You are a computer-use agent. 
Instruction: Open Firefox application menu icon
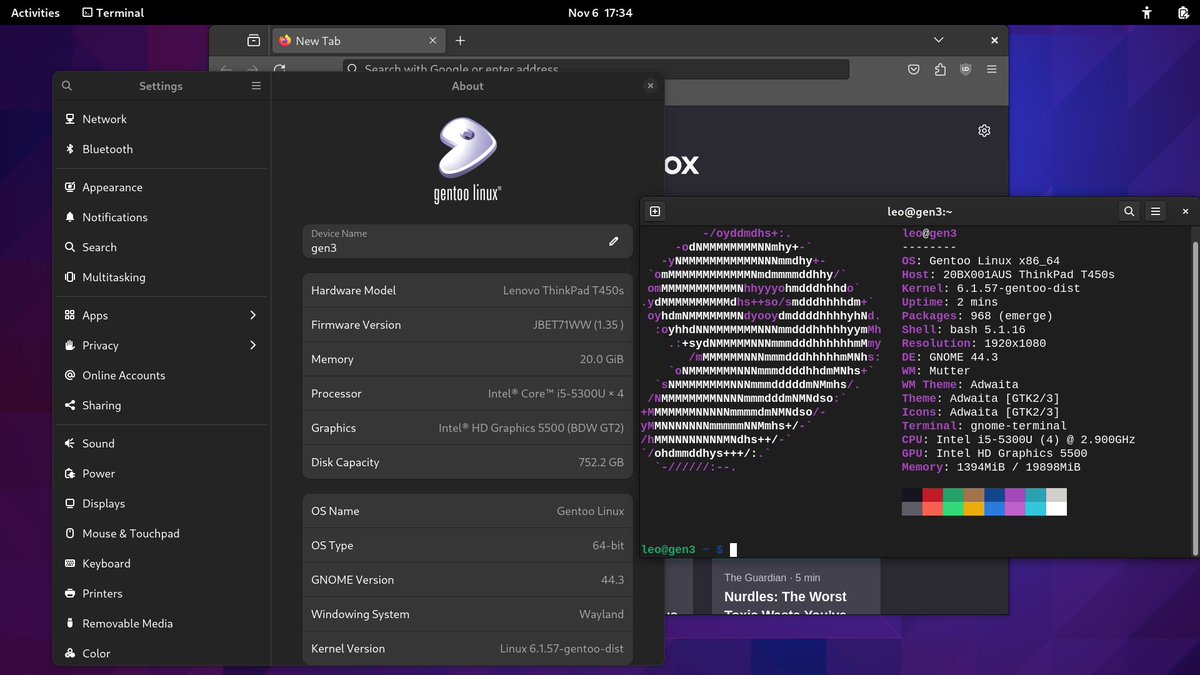tap(992, 69)
